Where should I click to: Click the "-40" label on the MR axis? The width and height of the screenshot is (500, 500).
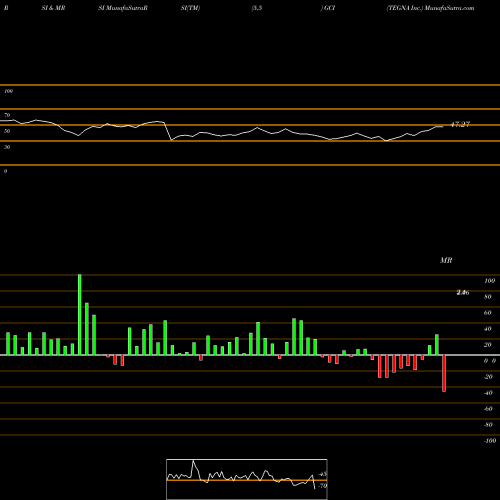pos(488,393)
